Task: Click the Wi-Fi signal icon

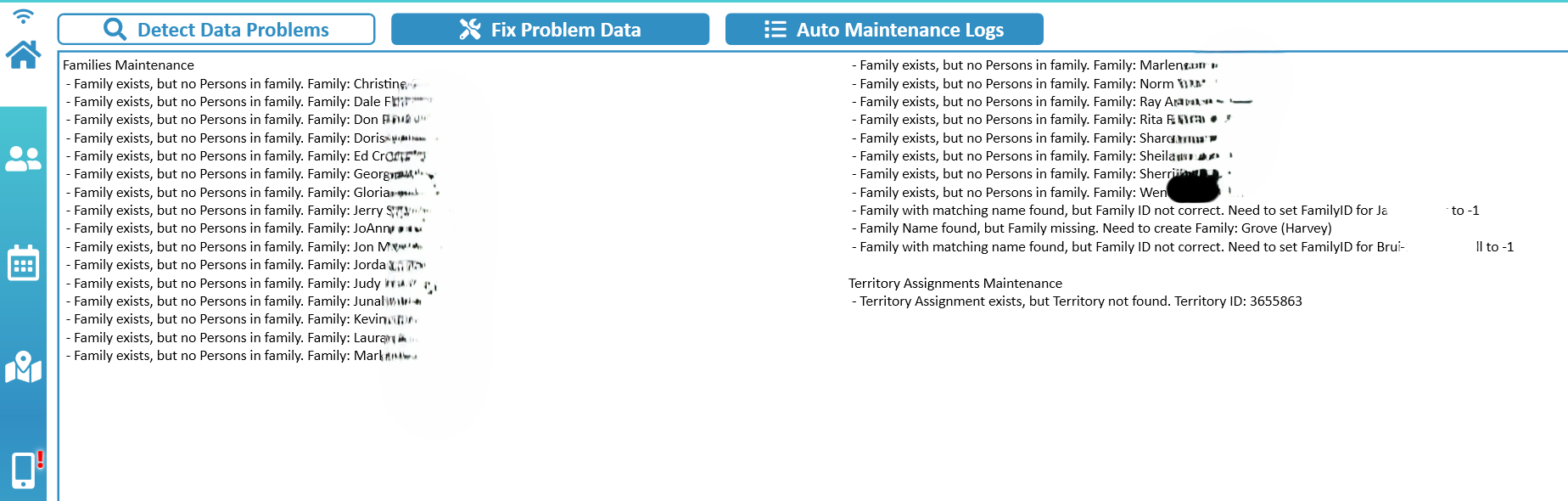Action: coord(23,15)
